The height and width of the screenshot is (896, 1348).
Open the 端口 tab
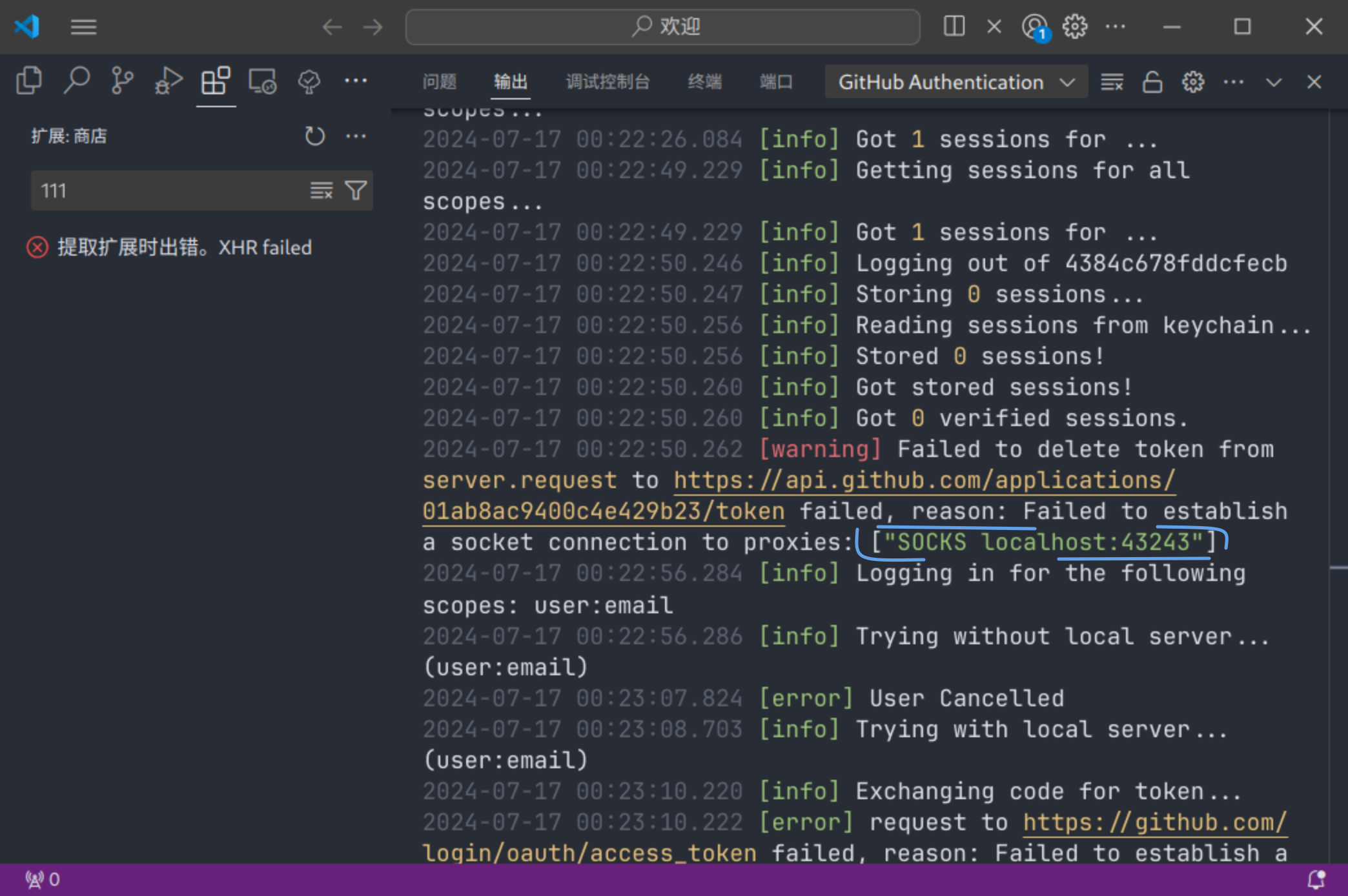pos(776,82)
